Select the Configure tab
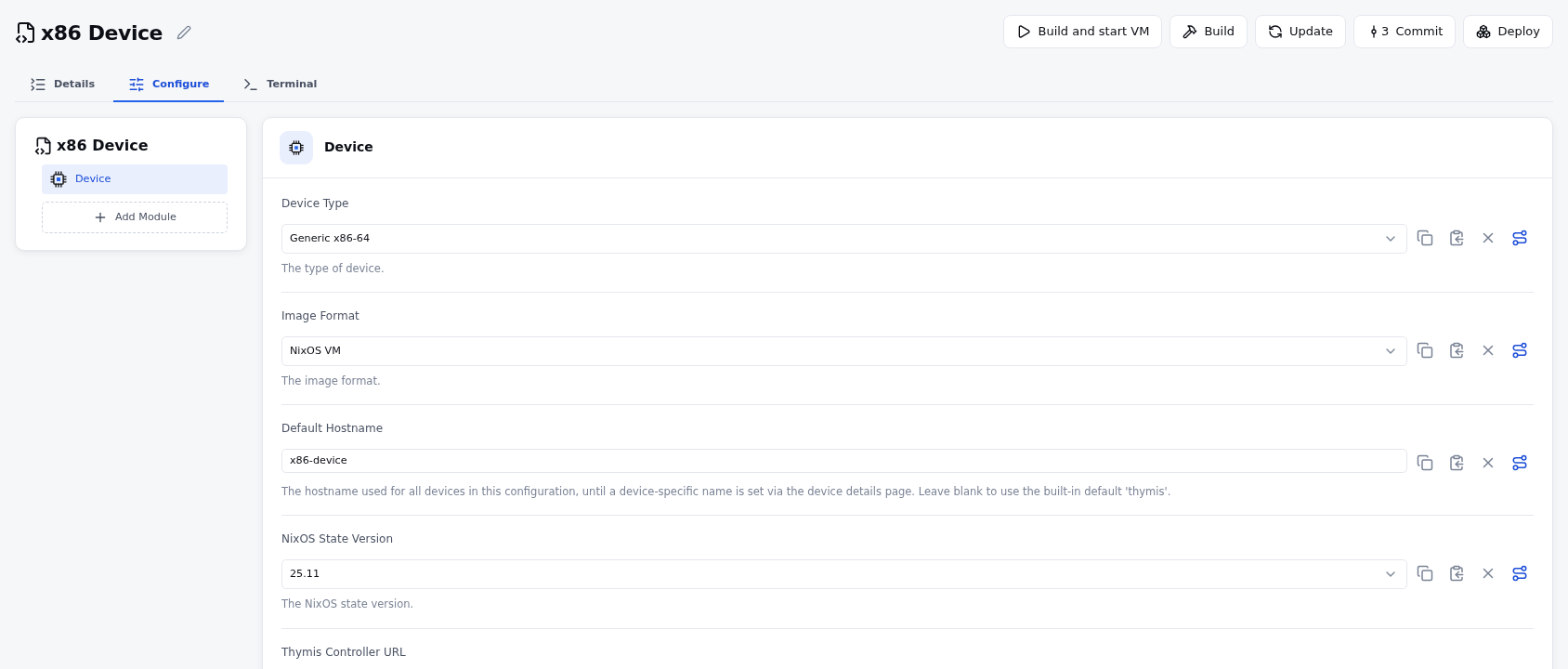Viewport: 1568px width, 669px height. click(x=169, y=84)
